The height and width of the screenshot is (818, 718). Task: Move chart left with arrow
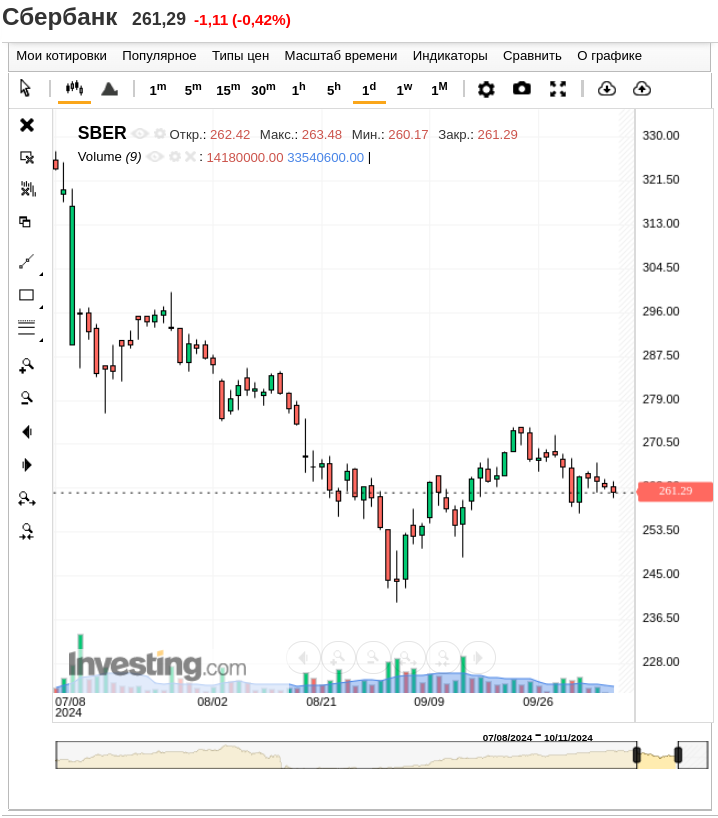pos(27,432)
